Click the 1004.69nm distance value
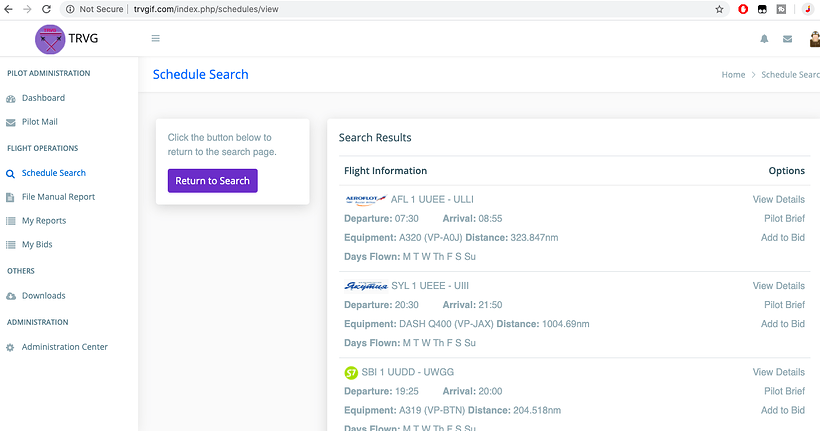The width and height of the screenshot is (820, 431). point(566,324)
